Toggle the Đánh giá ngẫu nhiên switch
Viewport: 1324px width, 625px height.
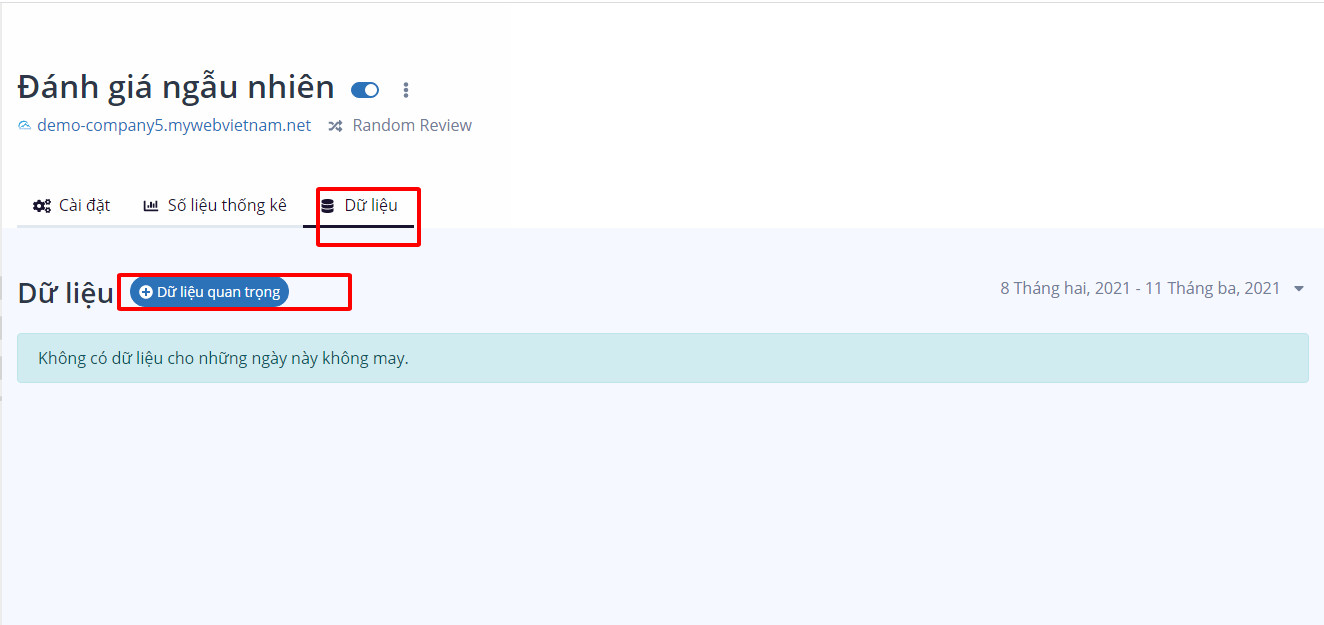tap(365, 90)
